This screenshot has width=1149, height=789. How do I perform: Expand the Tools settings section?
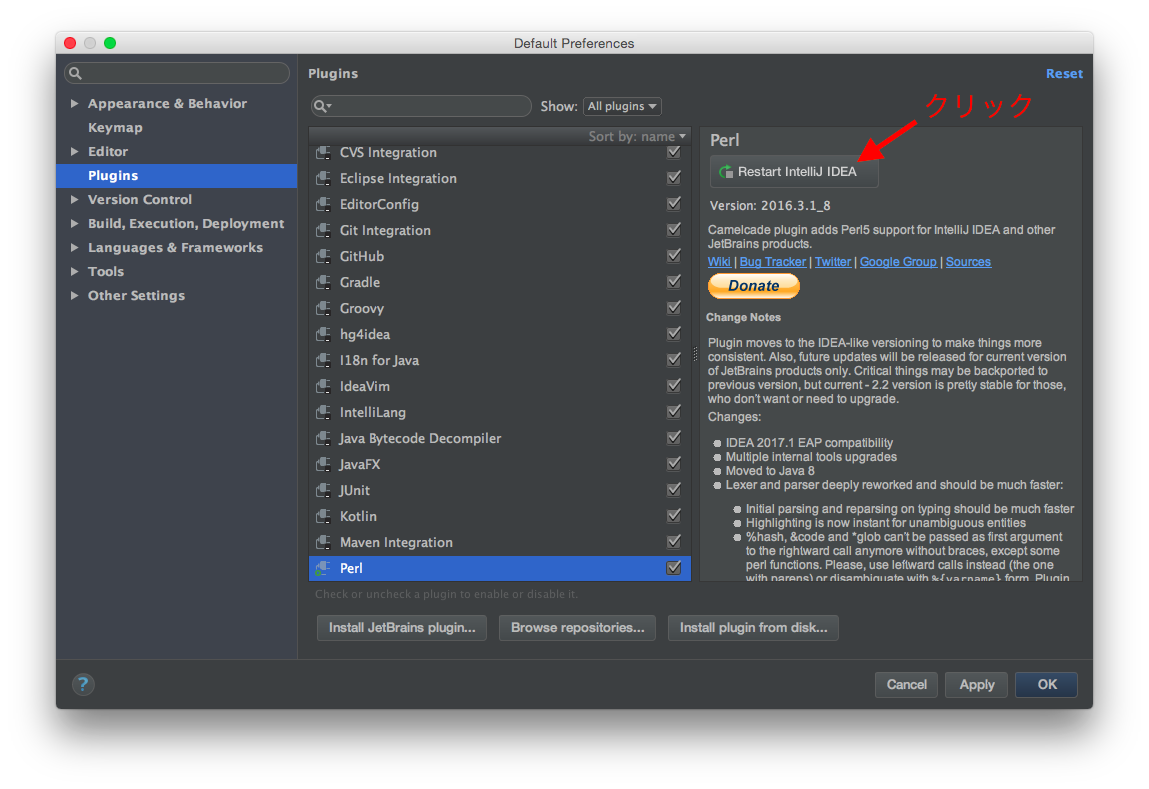[74, 271]
